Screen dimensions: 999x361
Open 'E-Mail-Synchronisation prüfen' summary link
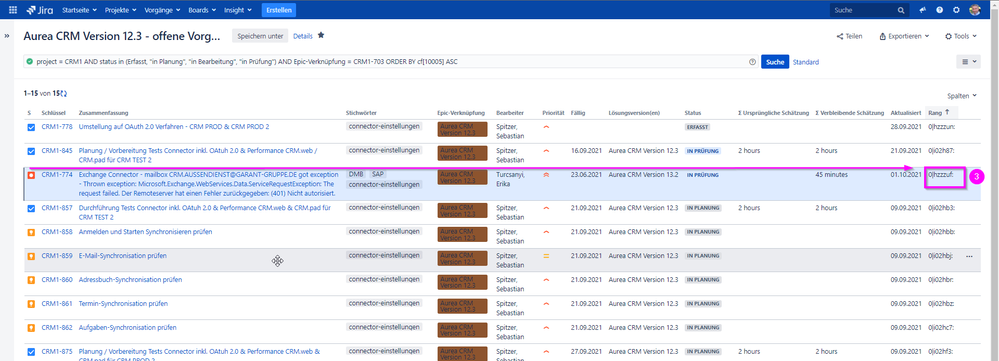[122, 256]
